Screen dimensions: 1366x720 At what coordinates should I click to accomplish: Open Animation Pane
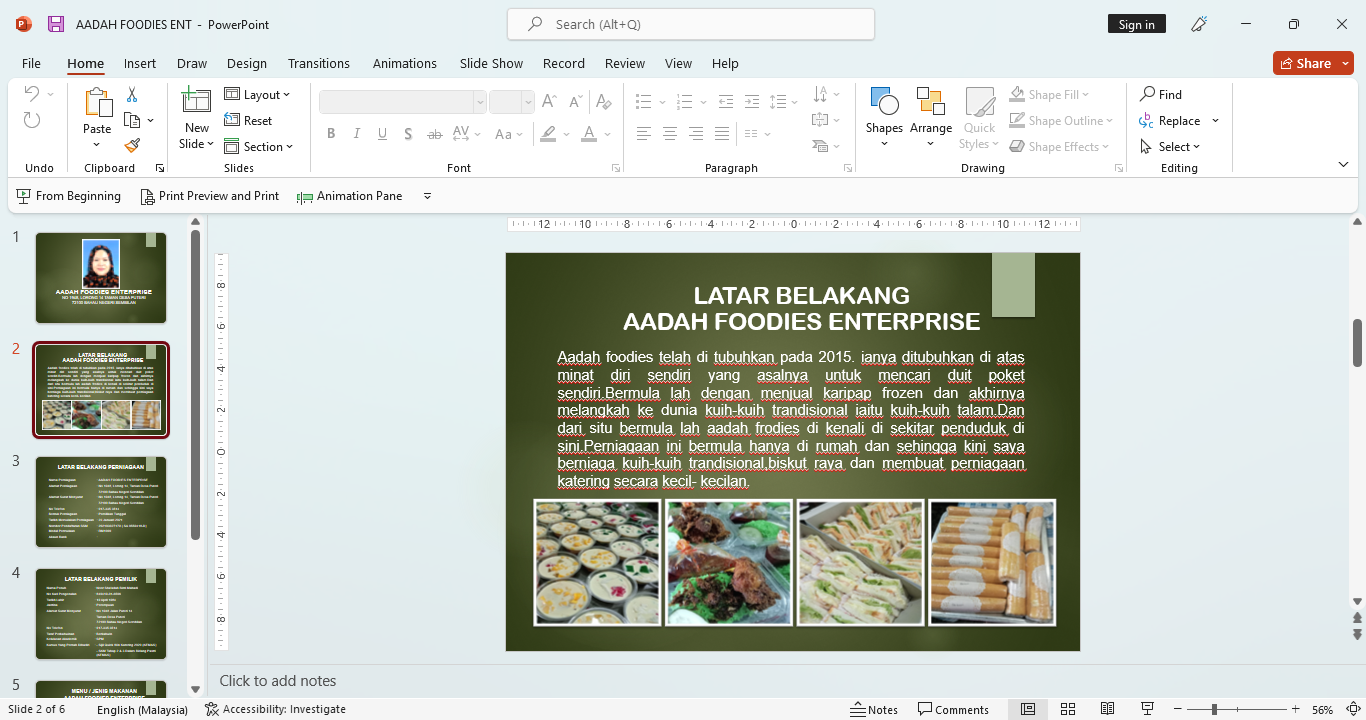click(x=349, y=196)
